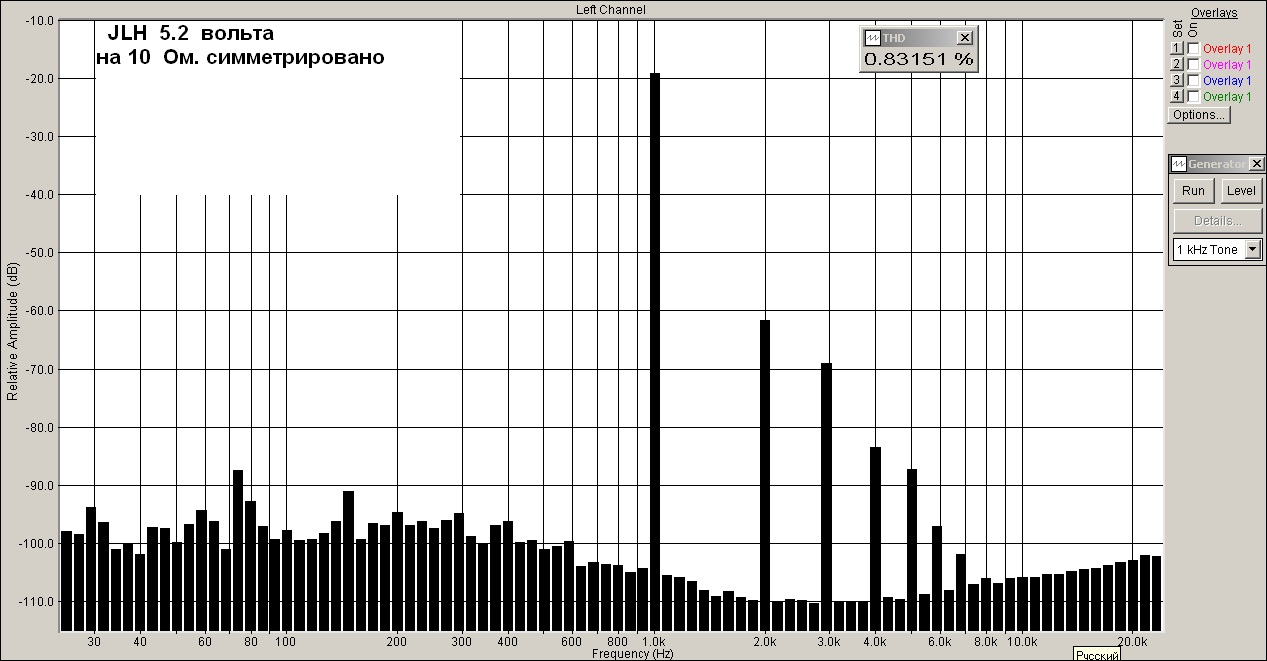
Task: Click the Frequency (Hz) axis label
Action: click(x=632, y=654)
